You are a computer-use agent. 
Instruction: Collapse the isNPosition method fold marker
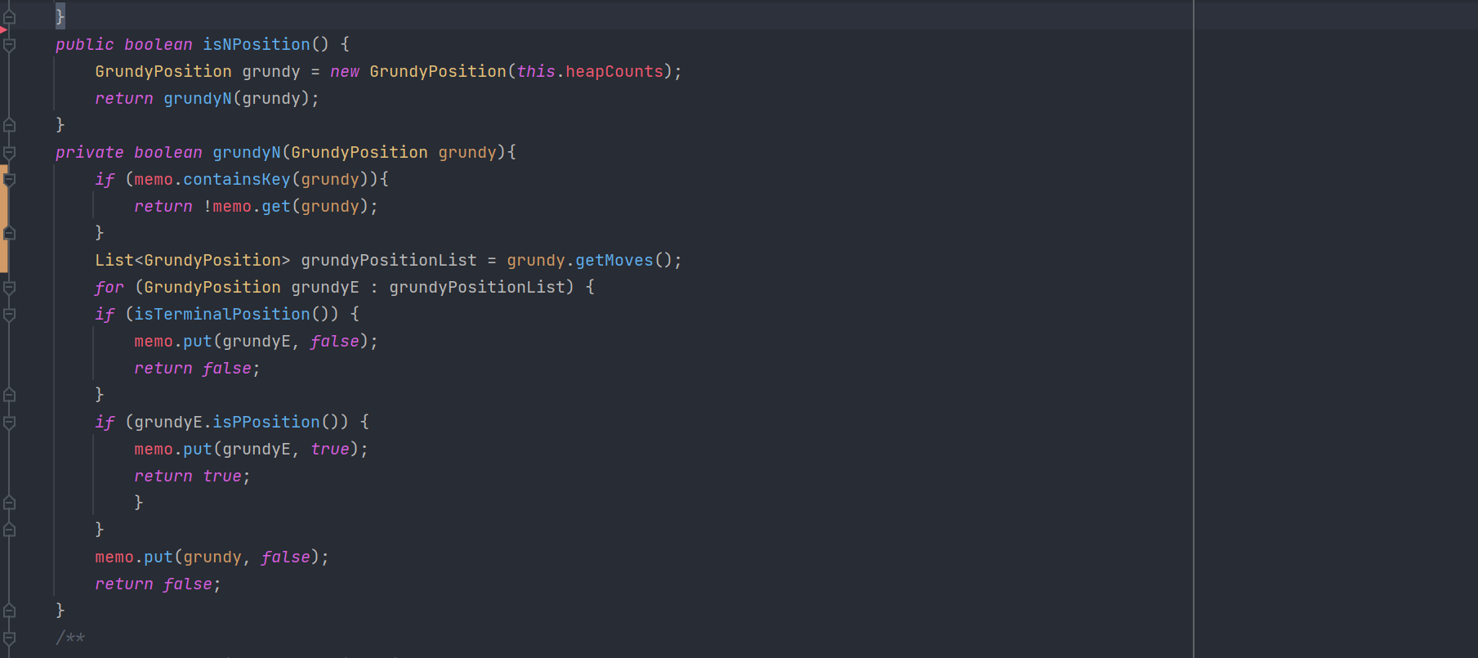point(9,45)
